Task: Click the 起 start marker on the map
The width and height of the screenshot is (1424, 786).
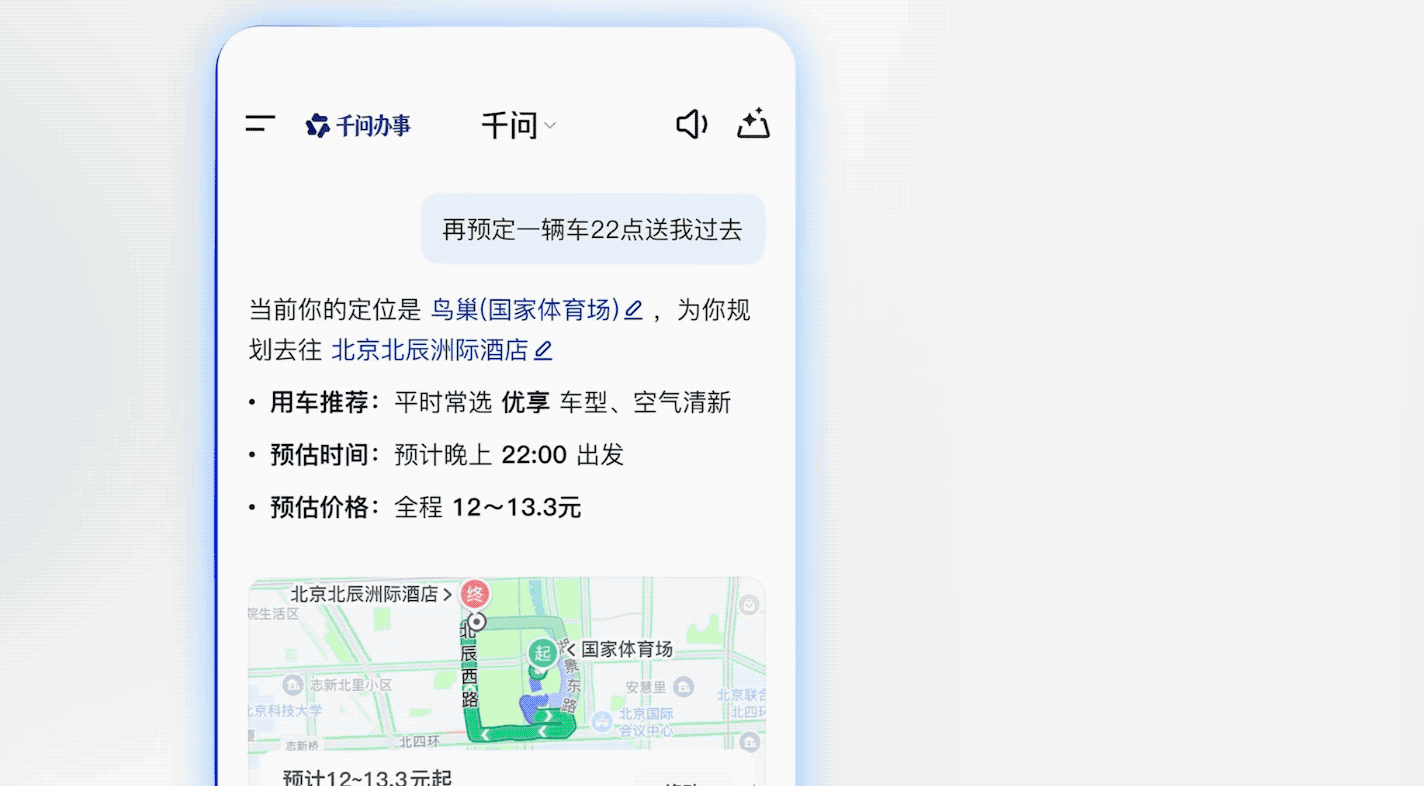Action: [x=543, y=652]
